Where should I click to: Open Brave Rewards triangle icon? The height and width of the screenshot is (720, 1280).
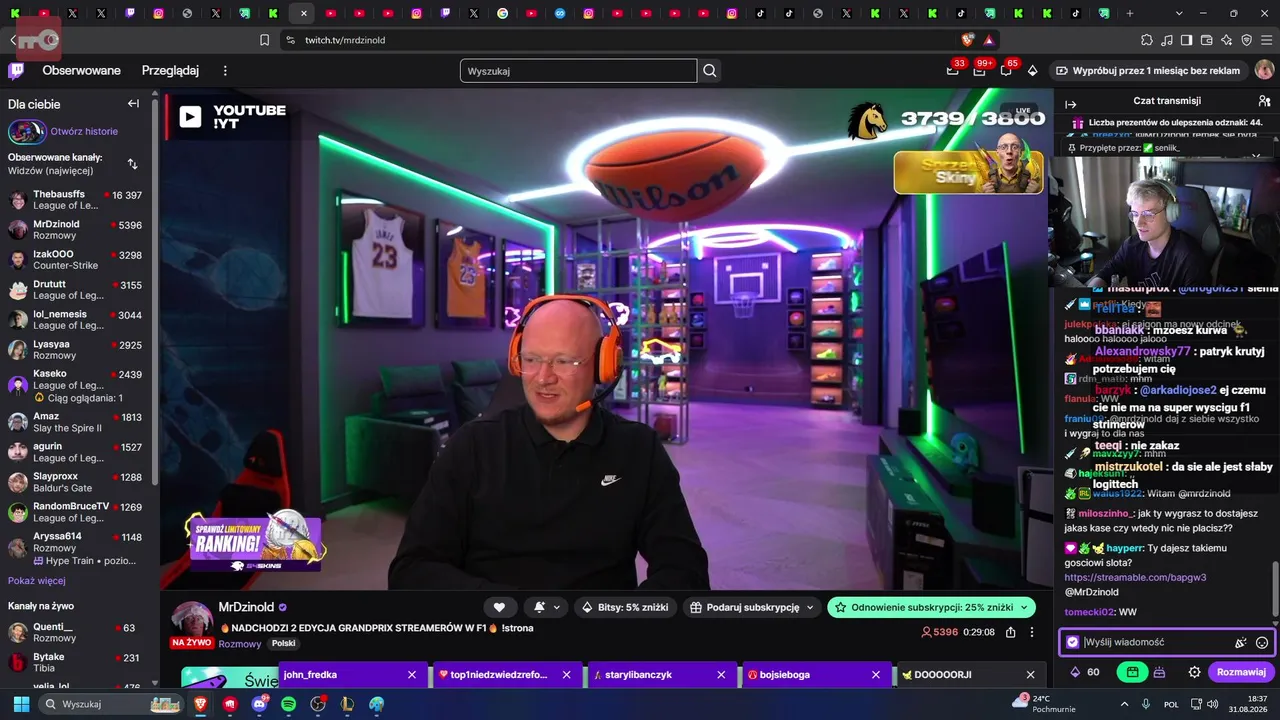(988, 40)
